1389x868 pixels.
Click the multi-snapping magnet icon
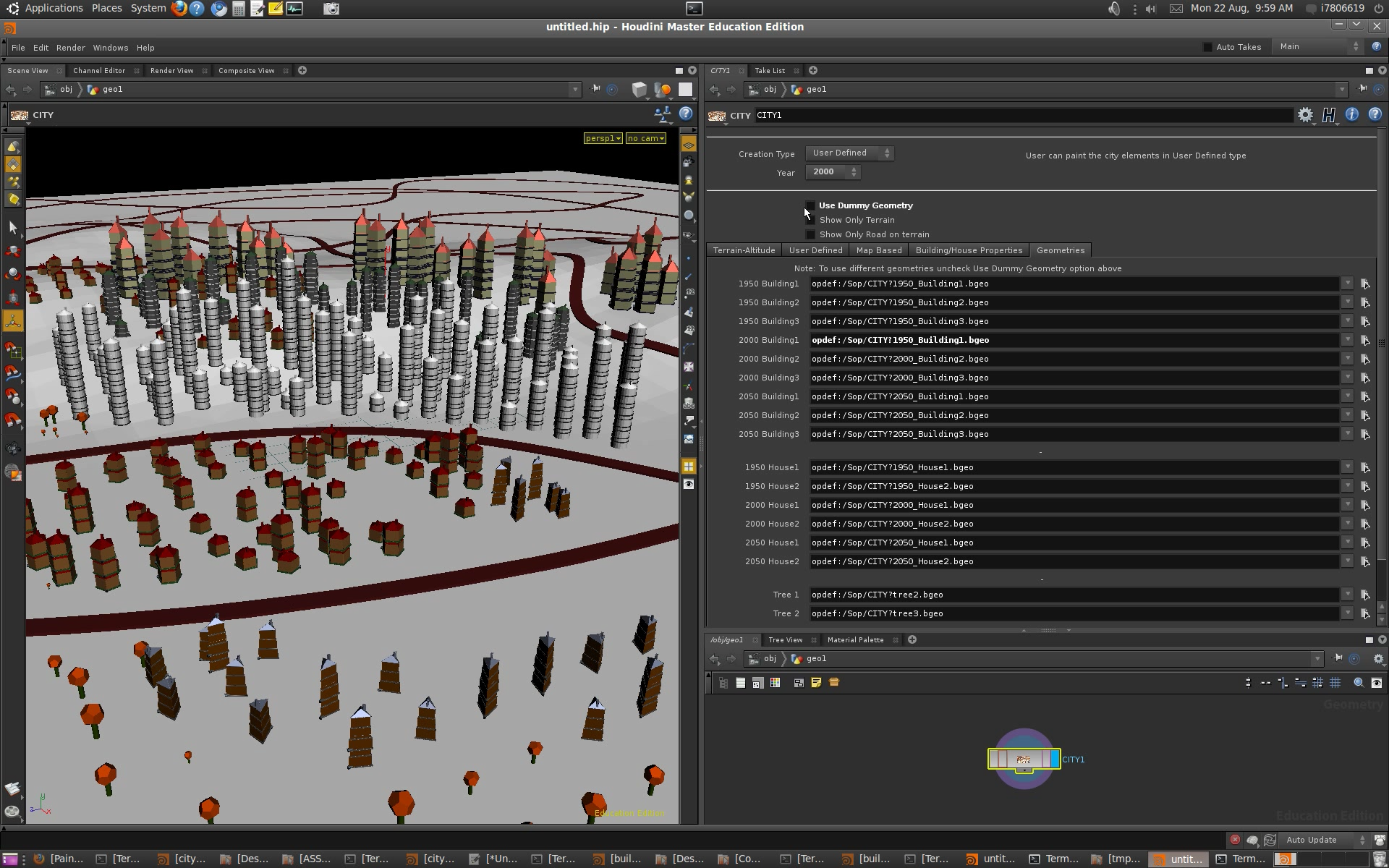[13, 420]
